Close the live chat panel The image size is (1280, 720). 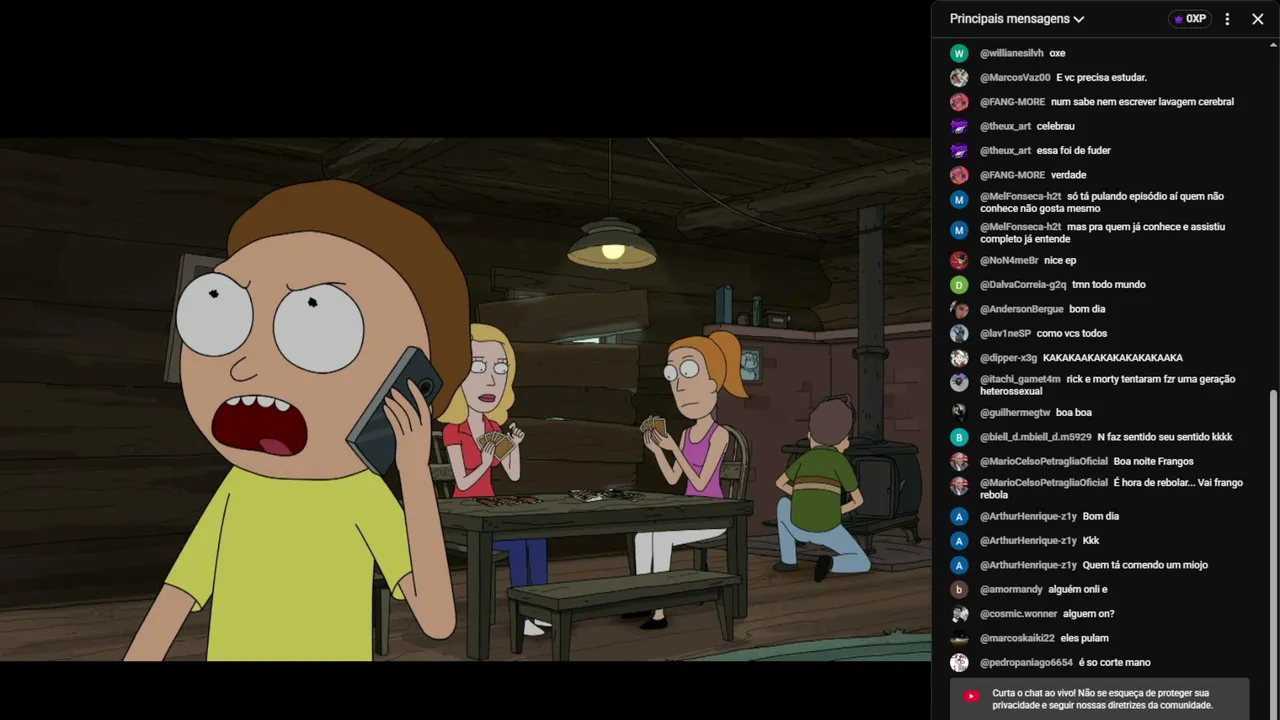(1258, 19)
